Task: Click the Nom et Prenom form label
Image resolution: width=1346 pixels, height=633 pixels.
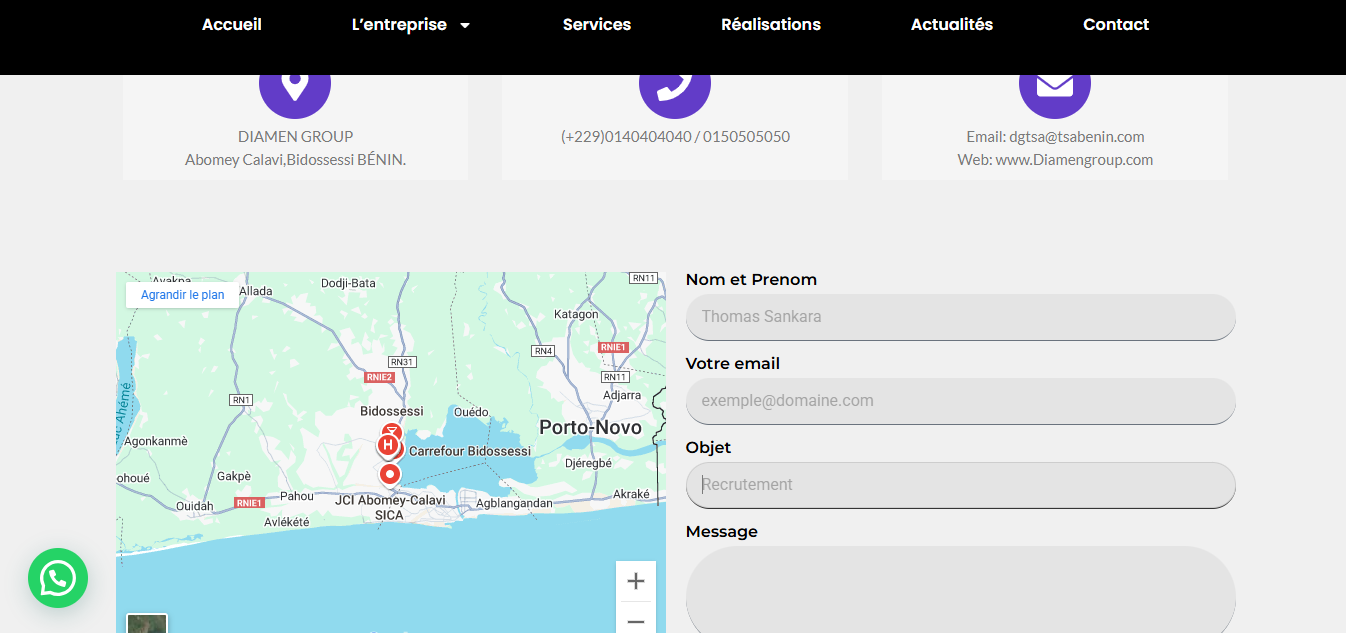Action: 751,280
